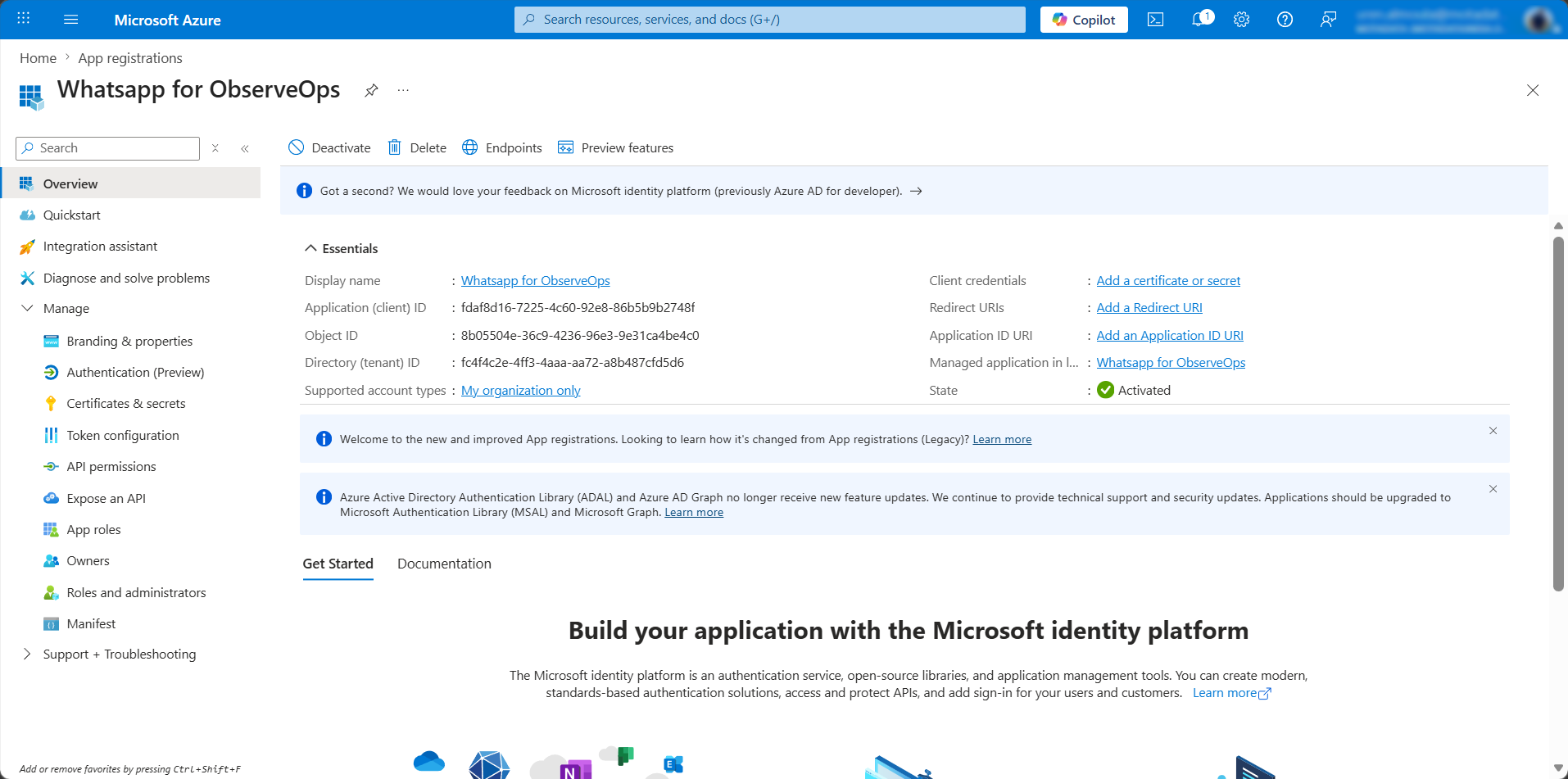
Task: Click the My organization only link
Action: coord(521,391)
